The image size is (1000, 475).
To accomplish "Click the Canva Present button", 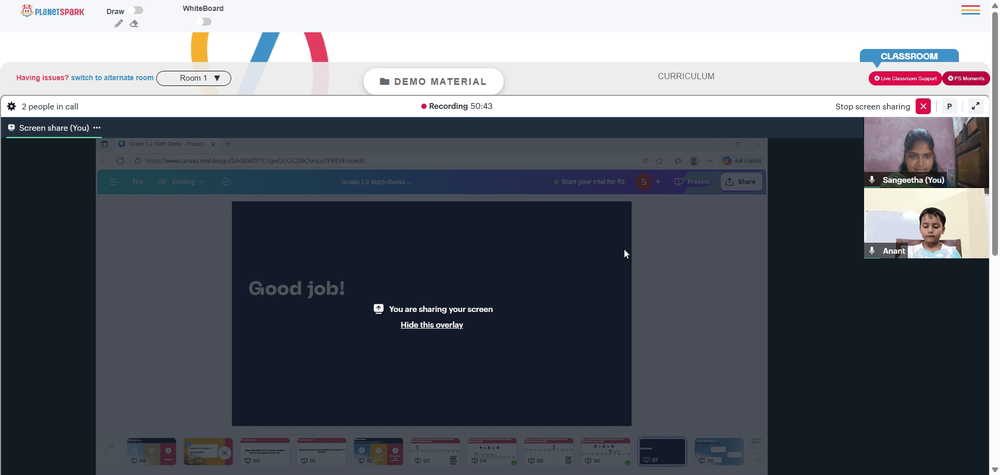I will (x=692, y=182).
